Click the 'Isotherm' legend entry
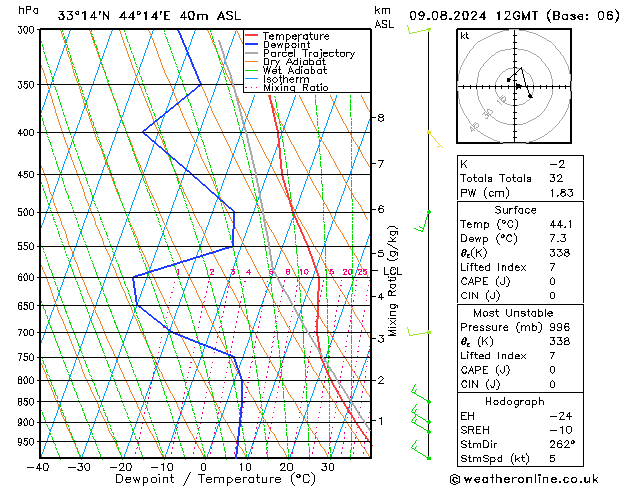629x486 pixels. coord(286,79)
